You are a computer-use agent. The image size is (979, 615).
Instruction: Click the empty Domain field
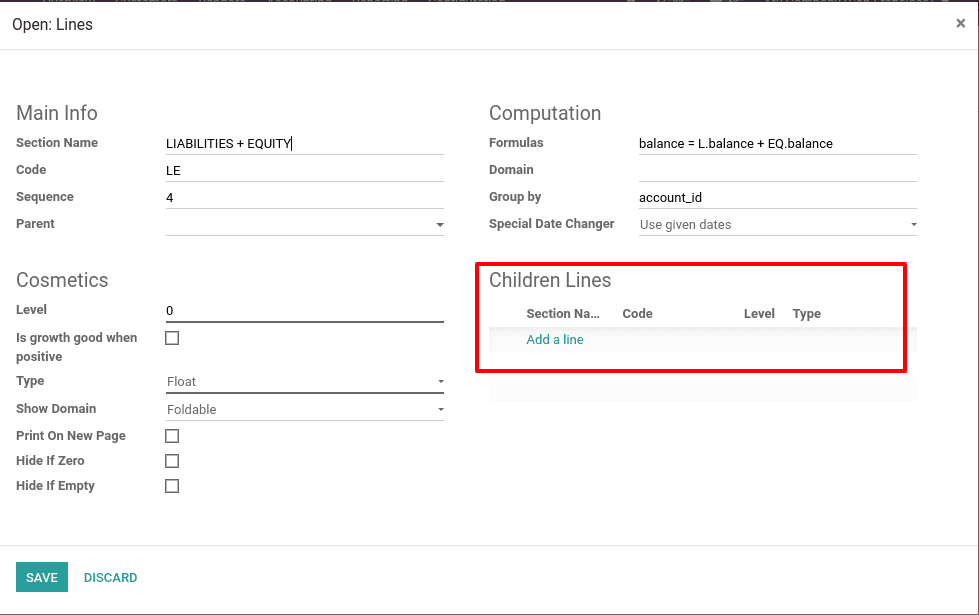coord(777,170)
